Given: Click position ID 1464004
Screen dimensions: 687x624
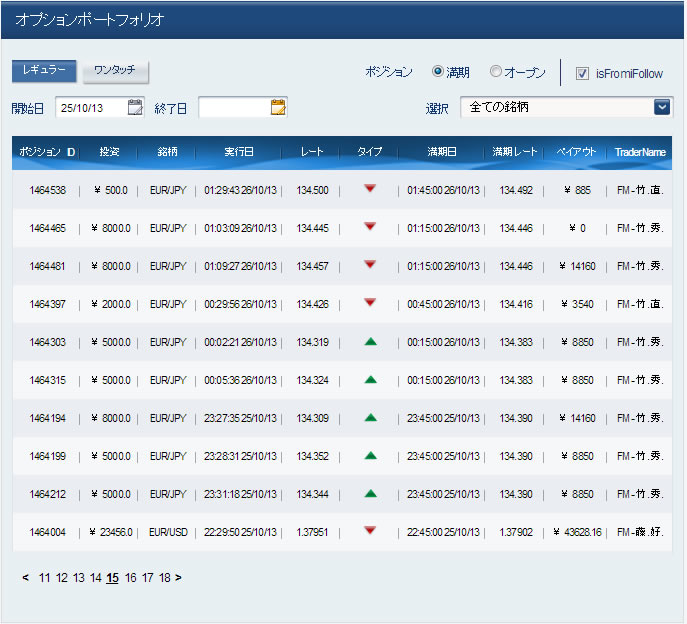Looking at the screenshot, I should [47, 532].
